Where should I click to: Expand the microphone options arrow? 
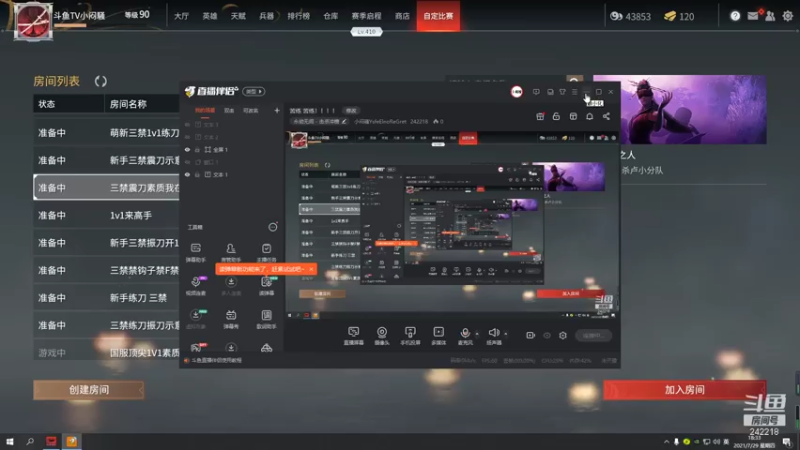pos(477,334)
